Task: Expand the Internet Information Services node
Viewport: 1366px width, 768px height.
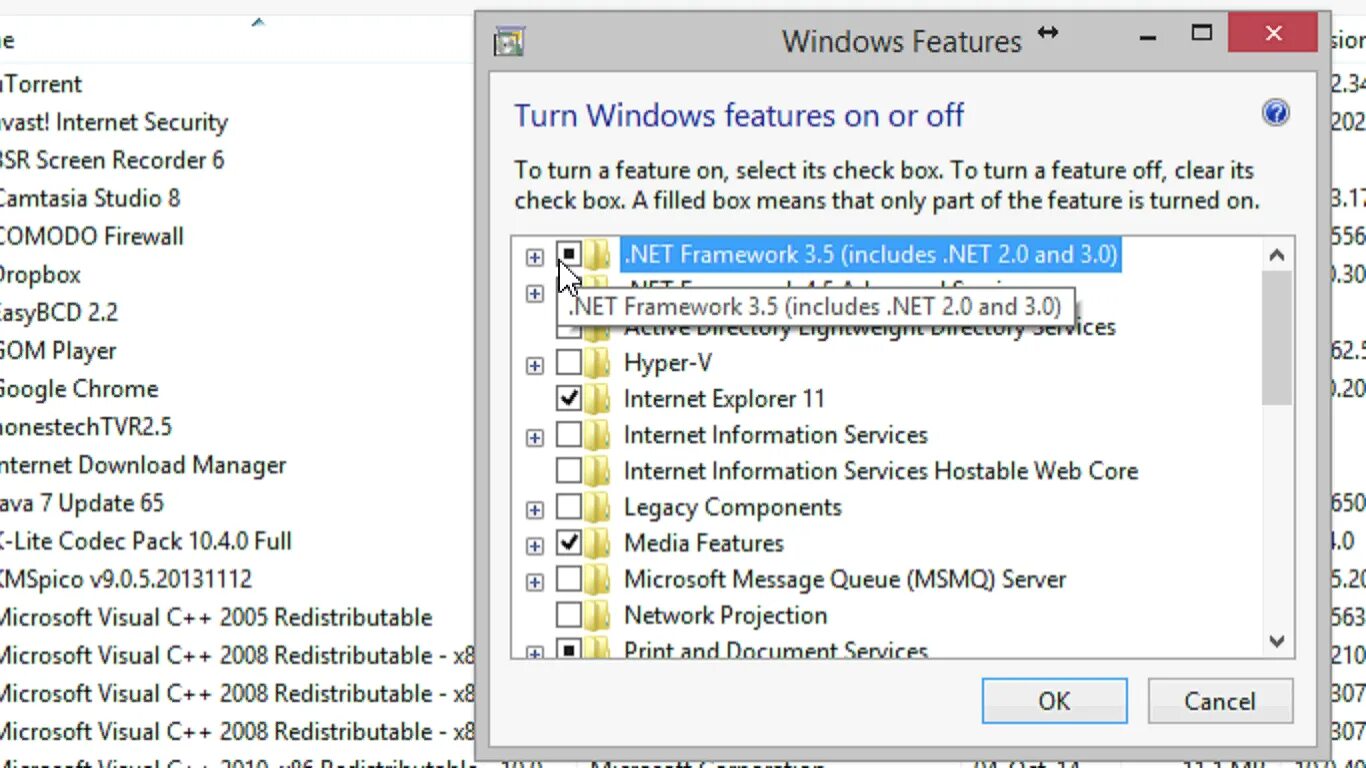Action: point(535,437)
